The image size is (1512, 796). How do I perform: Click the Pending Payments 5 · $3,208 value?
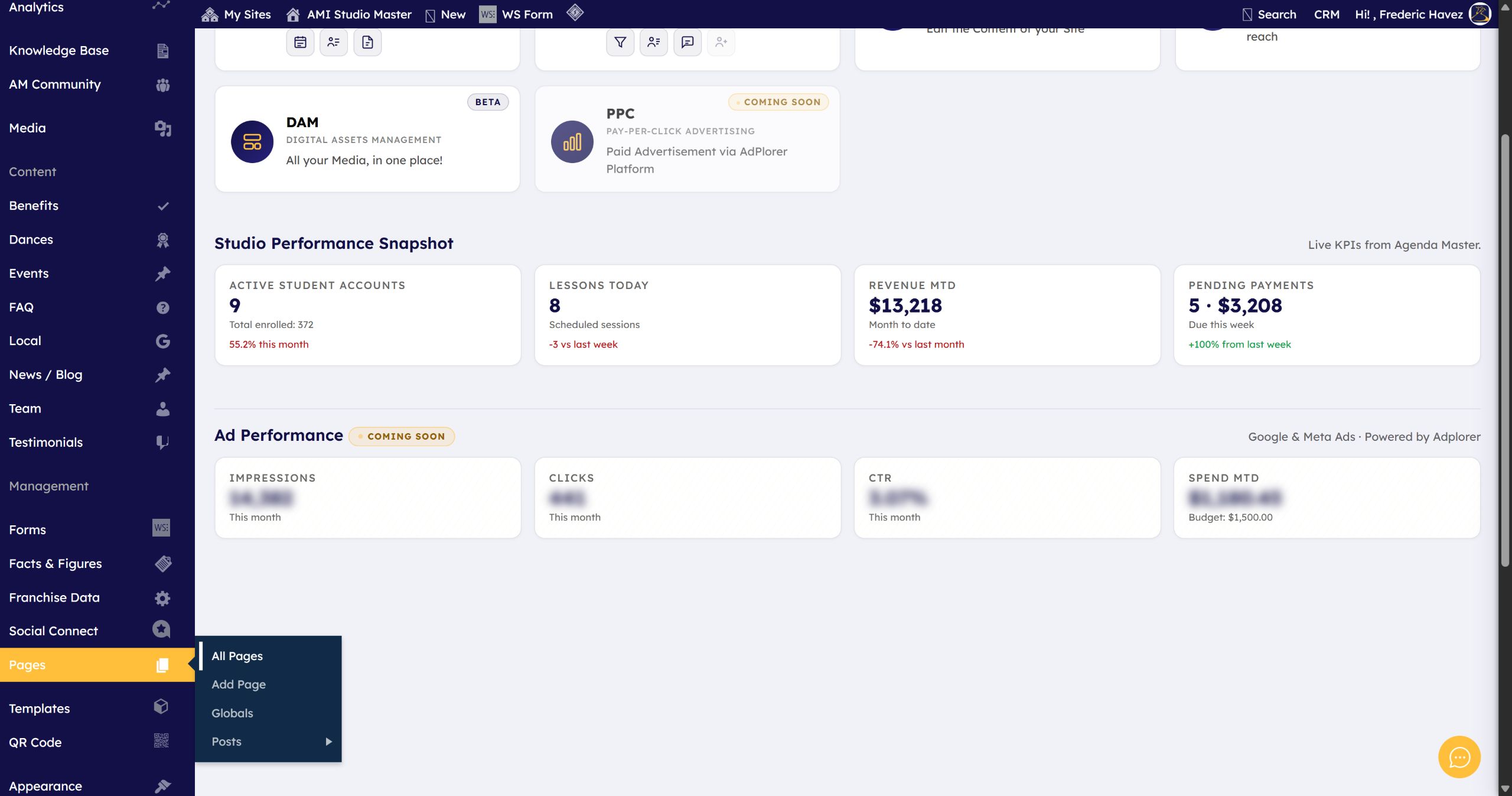[x=1235, y=306]
